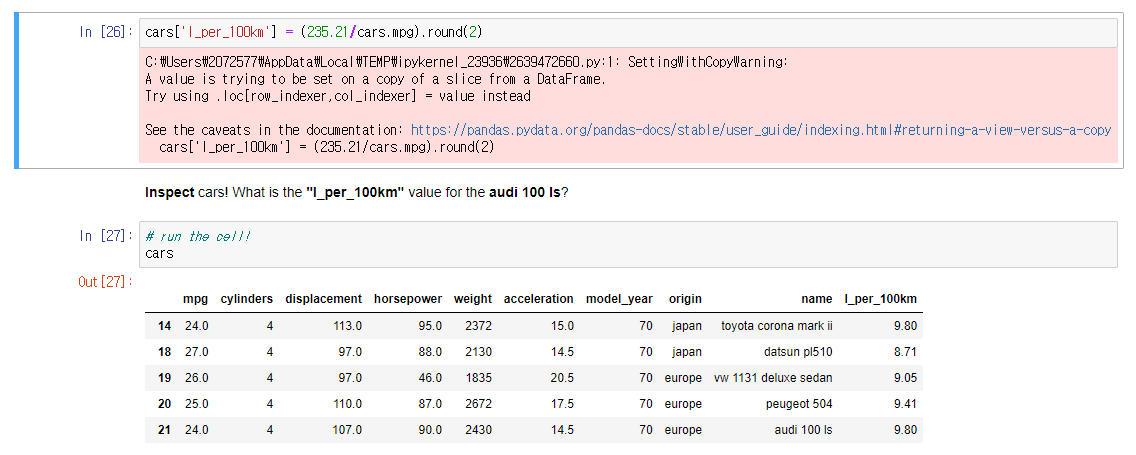Click weight value 2672
The height and width of the screenshot is (455, 1136).
(479, 404)
